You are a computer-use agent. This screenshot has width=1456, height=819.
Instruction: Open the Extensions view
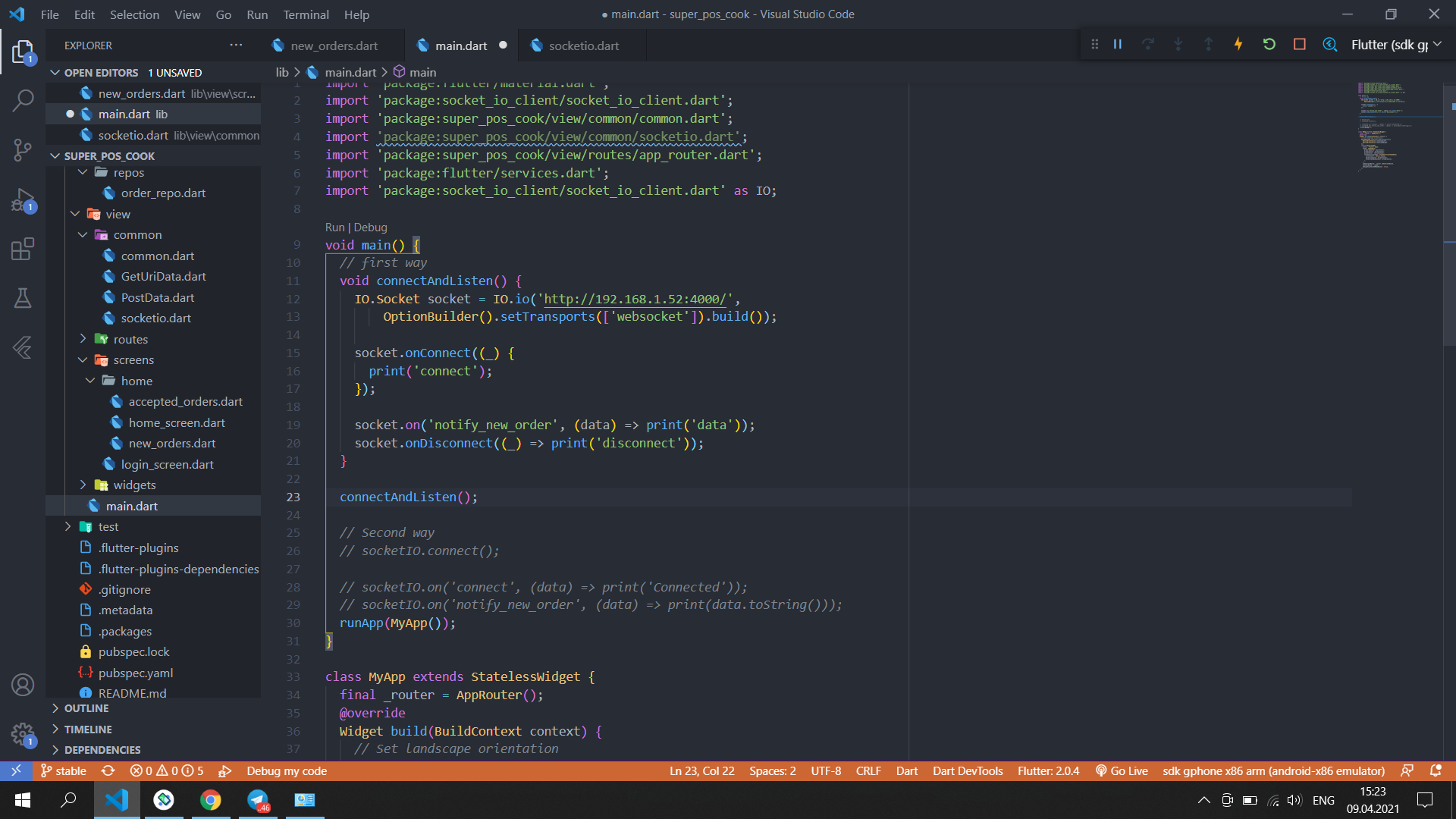coord(23,249)
